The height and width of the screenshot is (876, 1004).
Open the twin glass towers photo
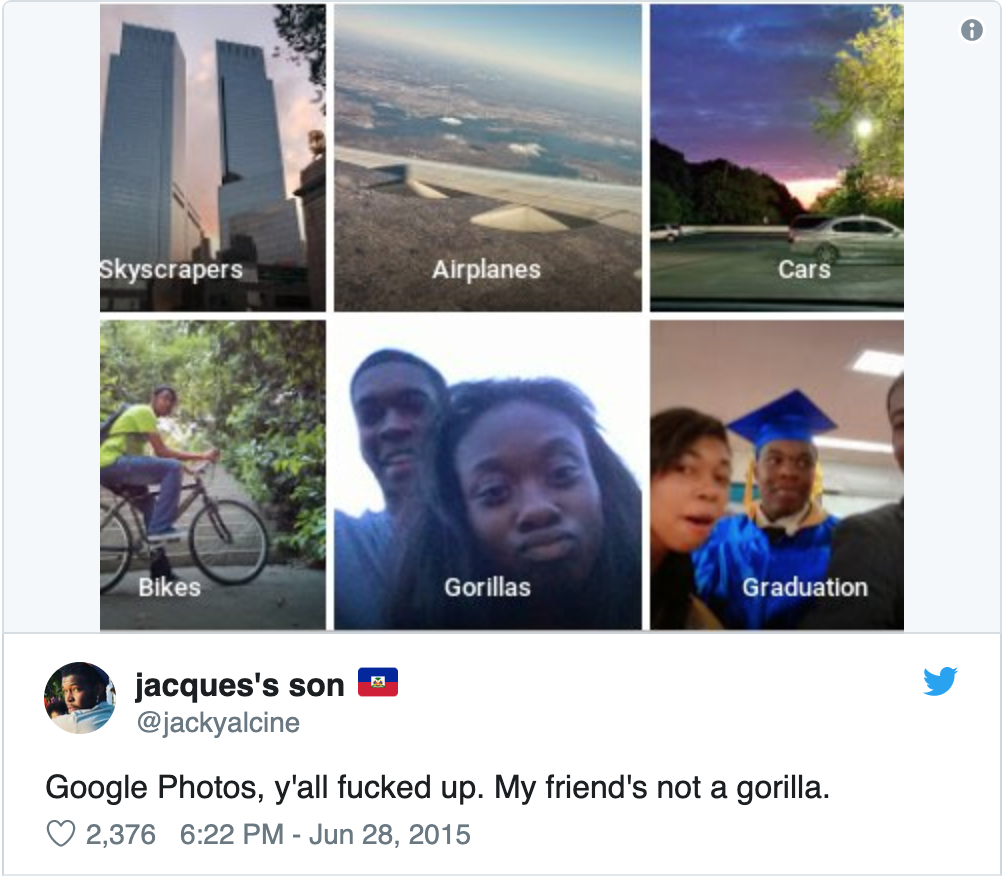tap(213, 158)
